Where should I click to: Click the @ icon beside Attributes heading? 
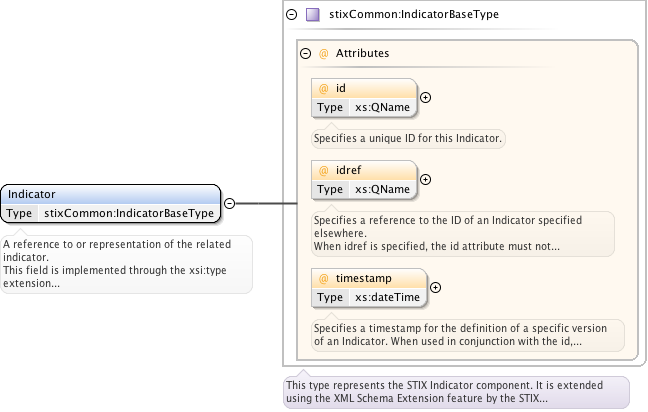pyautogui.click(x=323, y=53)
